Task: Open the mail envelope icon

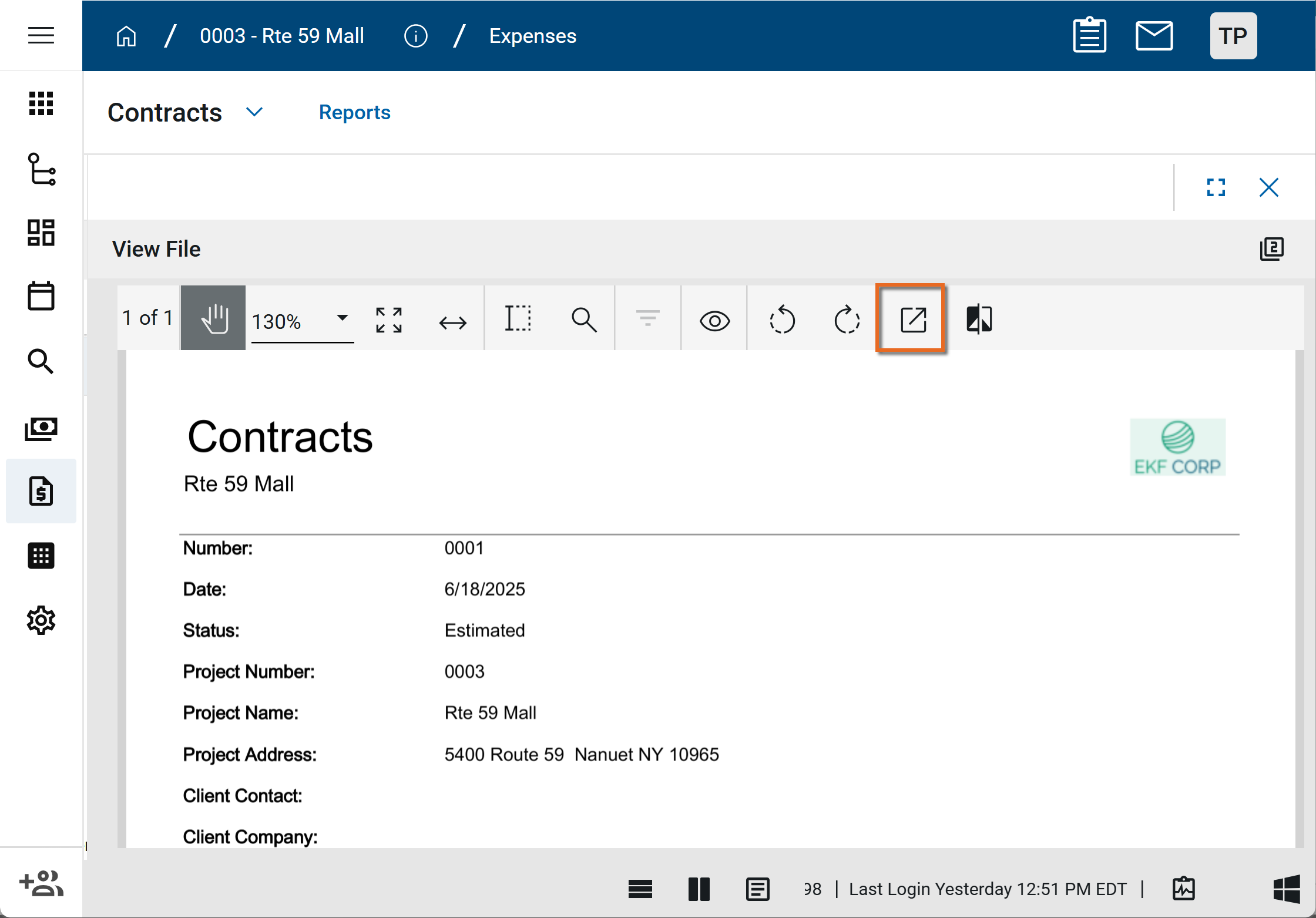Action: click(x=1154, y=36)
